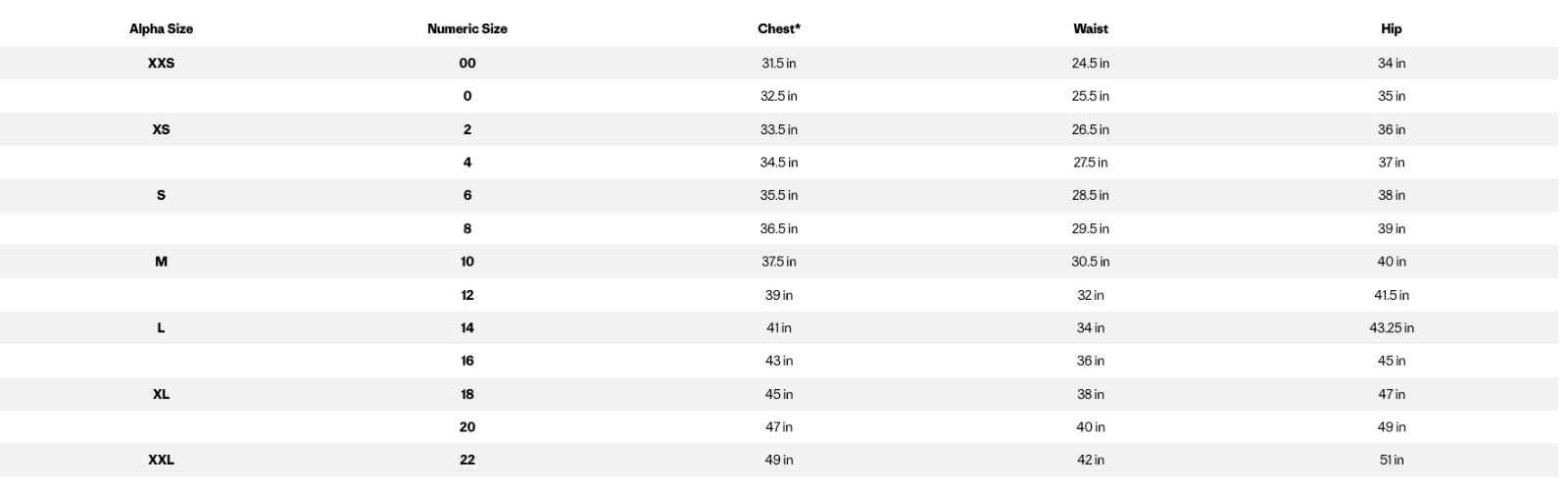Click the Hip column header
The width and height of the screenshot is (1568, 488).
(1391, 29)
